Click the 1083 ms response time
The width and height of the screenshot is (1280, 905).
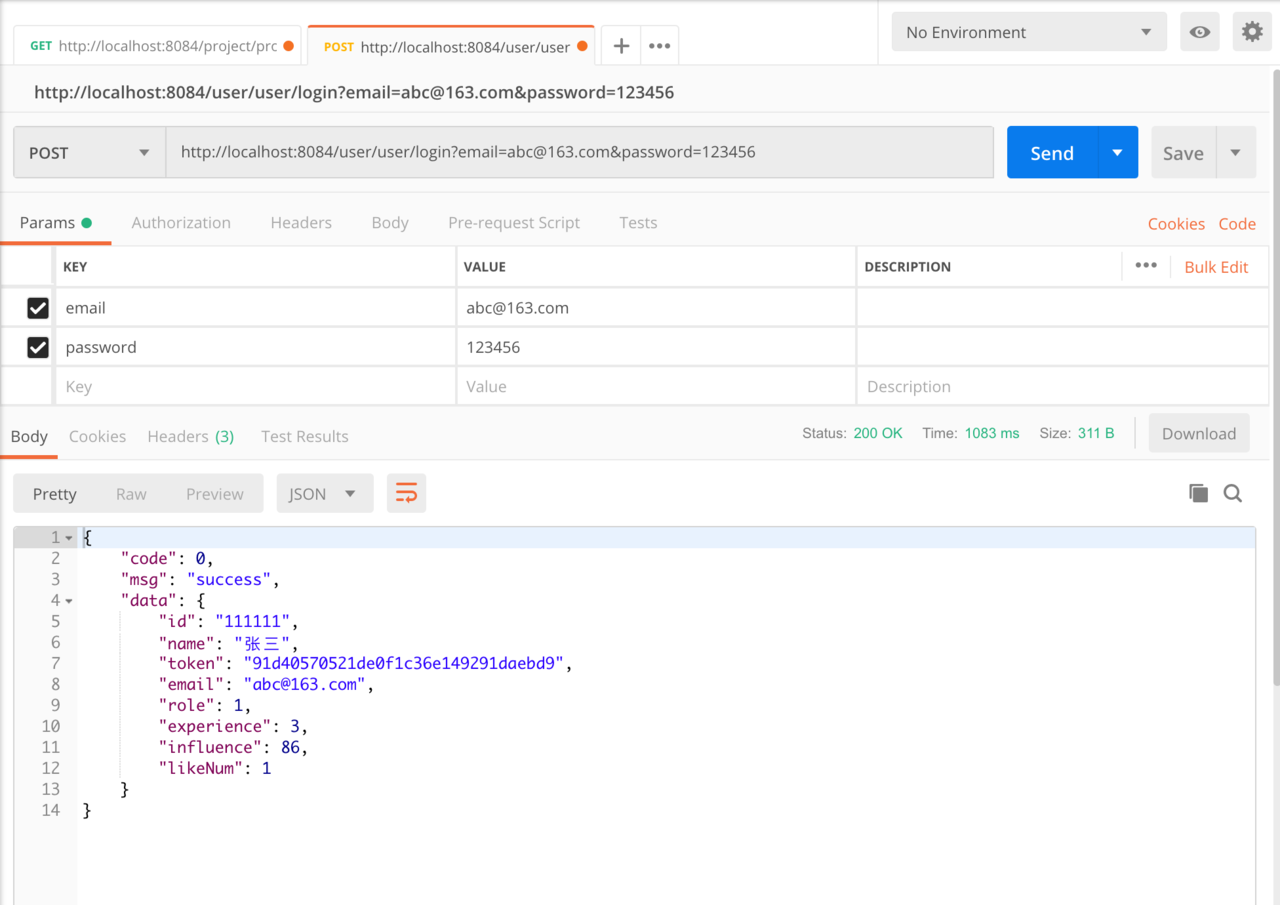point(992,433)
